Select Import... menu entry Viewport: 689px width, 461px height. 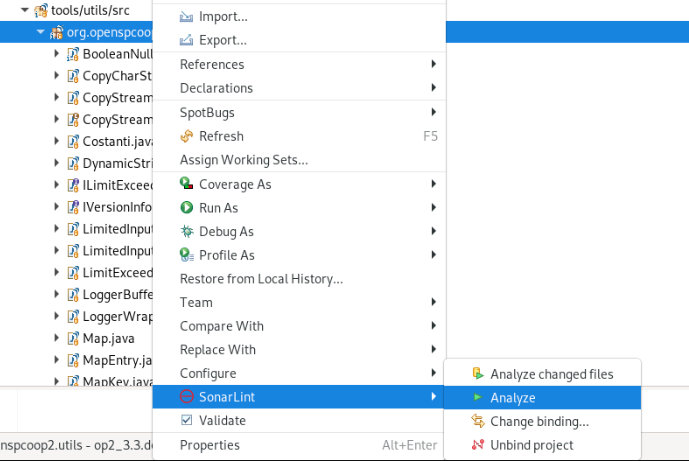click(x=299, y=17)
